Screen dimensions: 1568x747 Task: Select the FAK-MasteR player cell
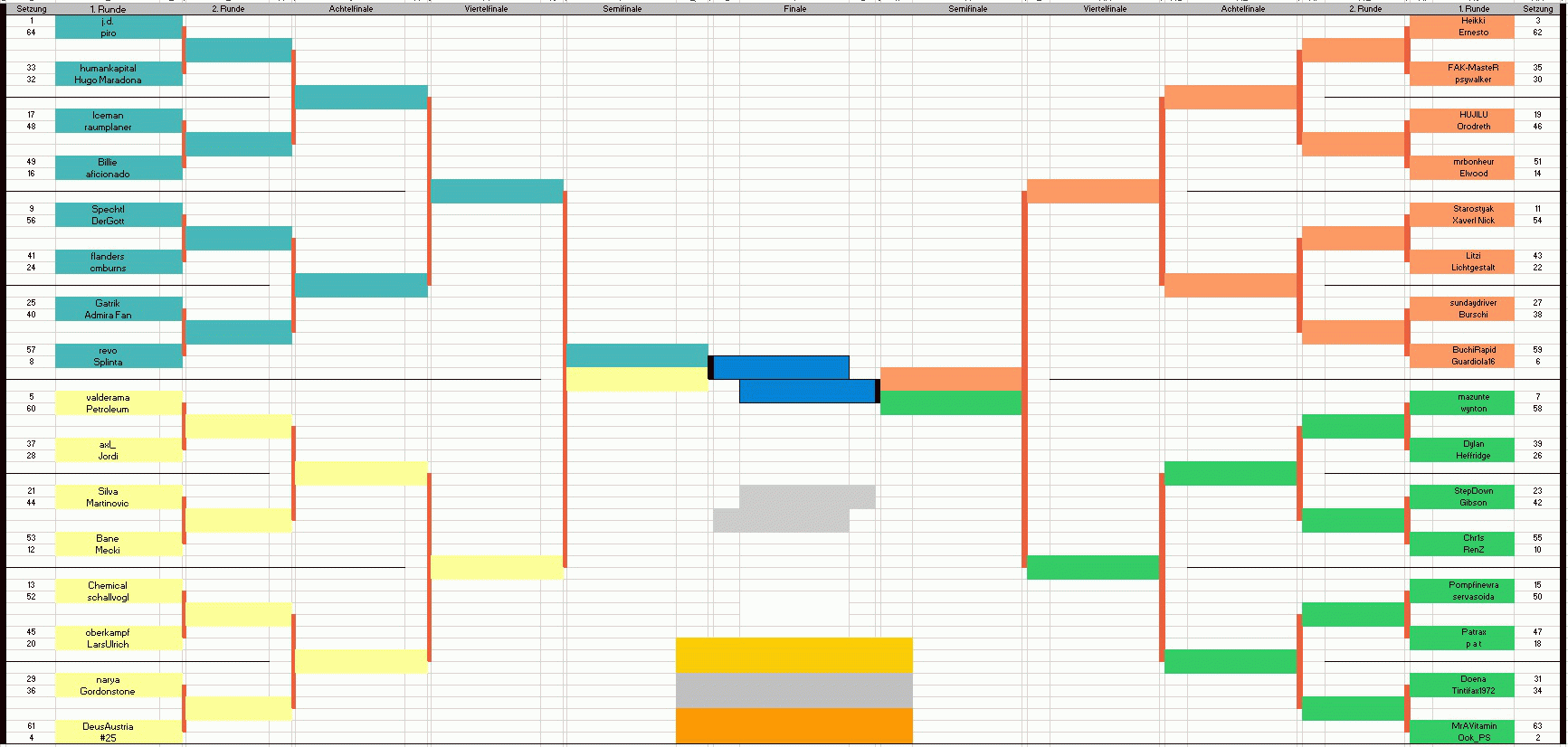point(1461,68)
